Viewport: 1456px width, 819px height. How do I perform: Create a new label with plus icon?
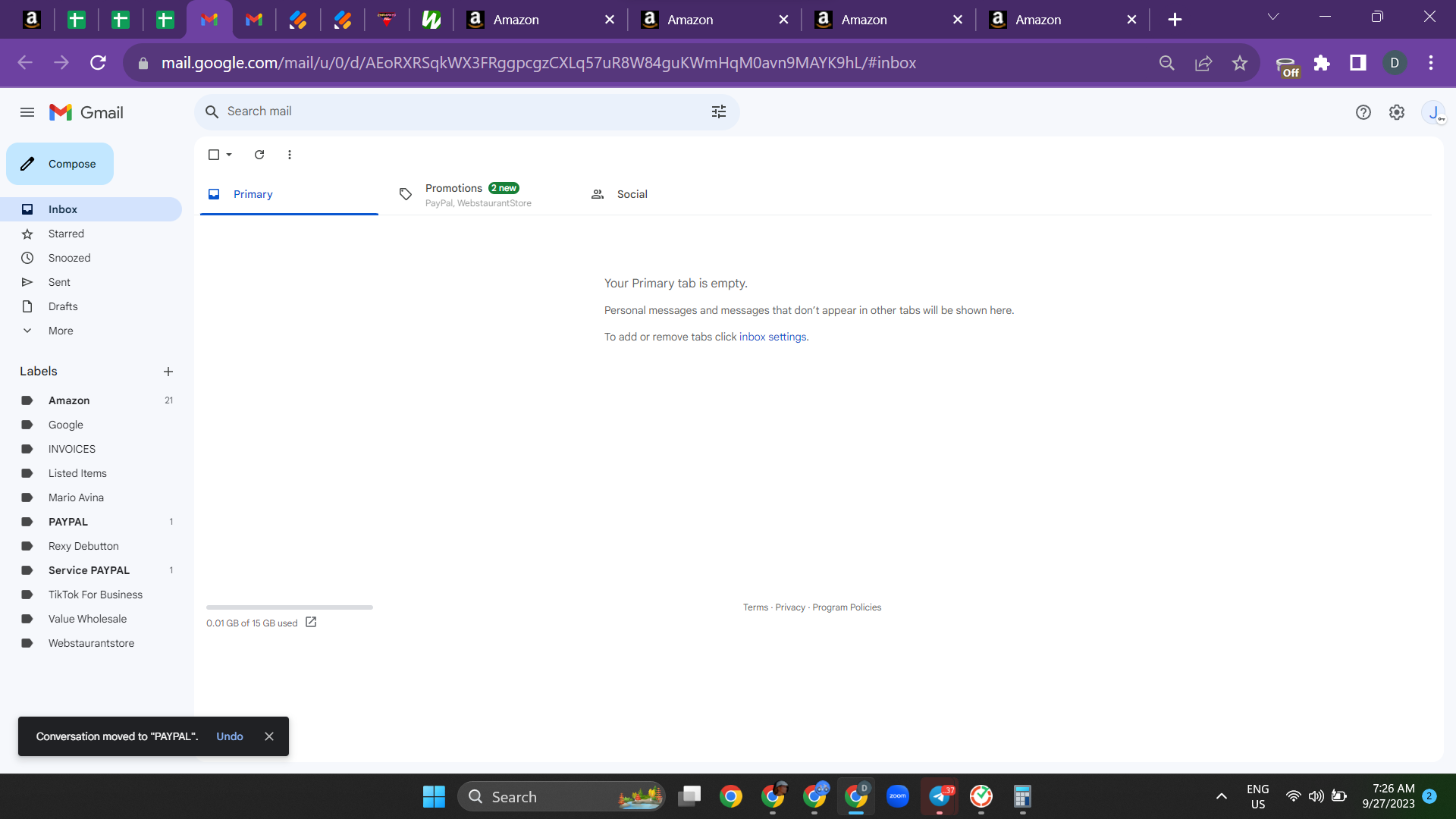click(x=168, y=372)
